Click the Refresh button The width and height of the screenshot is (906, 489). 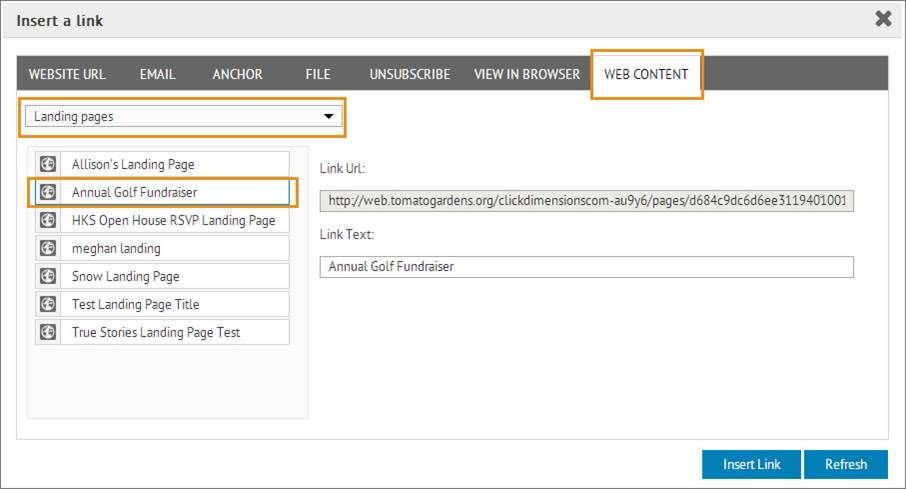coord(845,464)
